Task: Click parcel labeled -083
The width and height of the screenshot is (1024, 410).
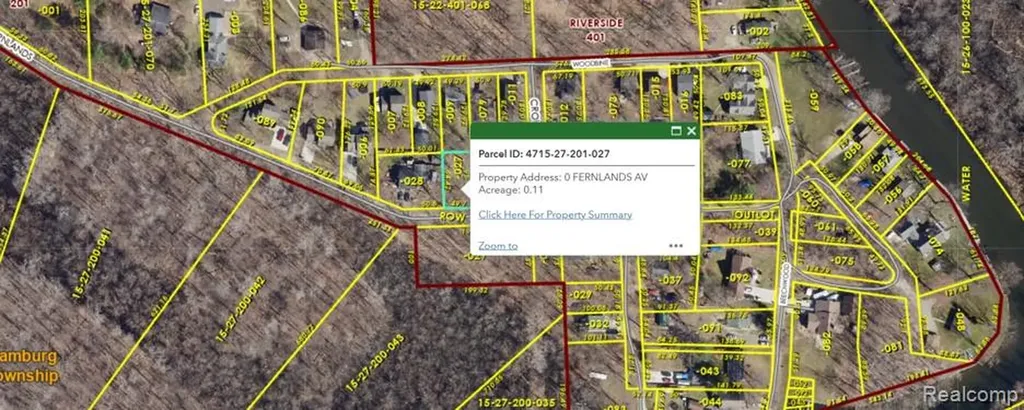Action: pyautogui.click(x=733, y=96)
